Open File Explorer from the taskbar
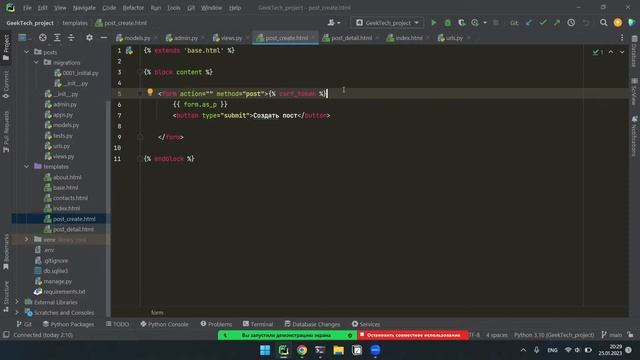 coord(339,350)
